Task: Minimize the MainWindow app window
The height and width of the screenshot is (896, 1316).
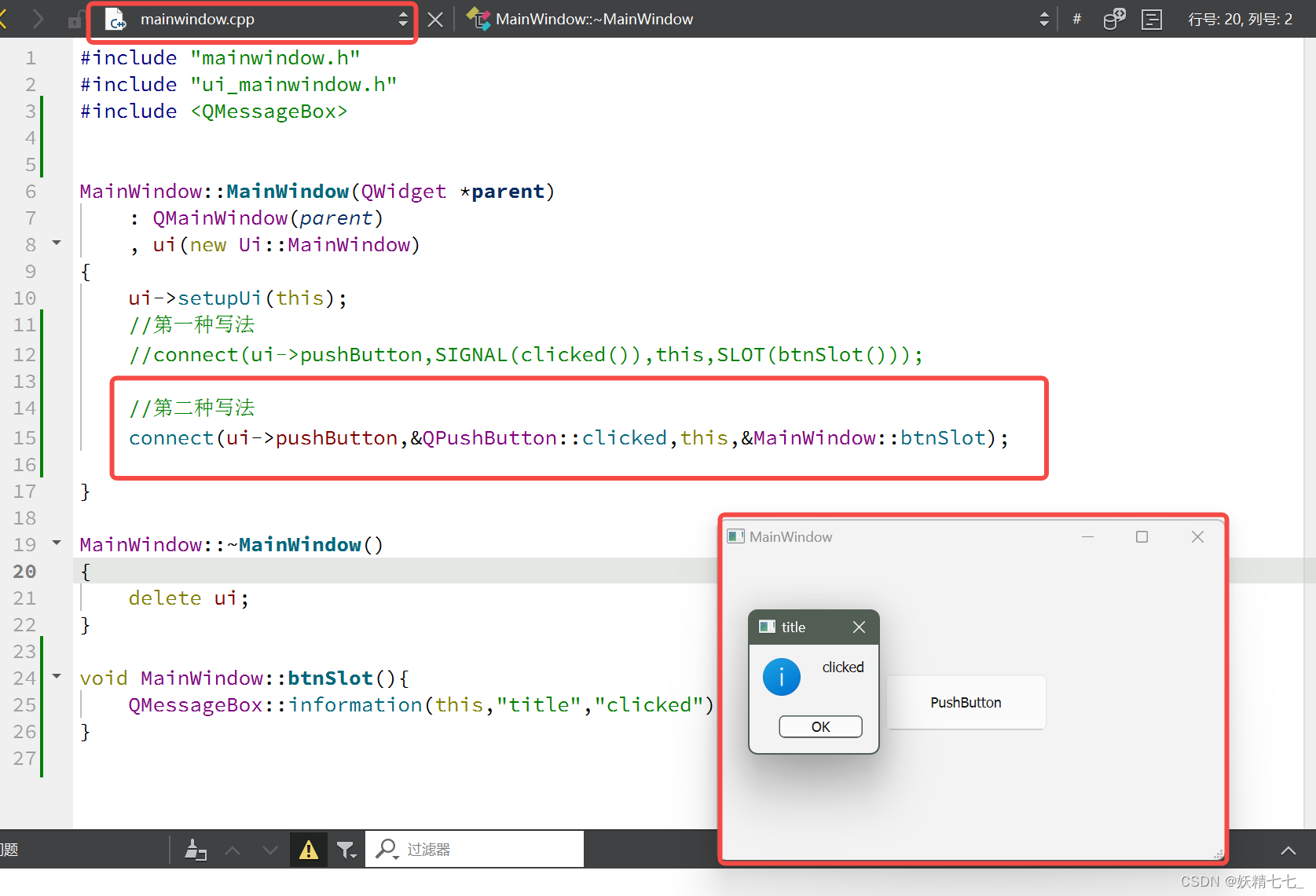Action: pyautogui.click(x=1088, y=536)
